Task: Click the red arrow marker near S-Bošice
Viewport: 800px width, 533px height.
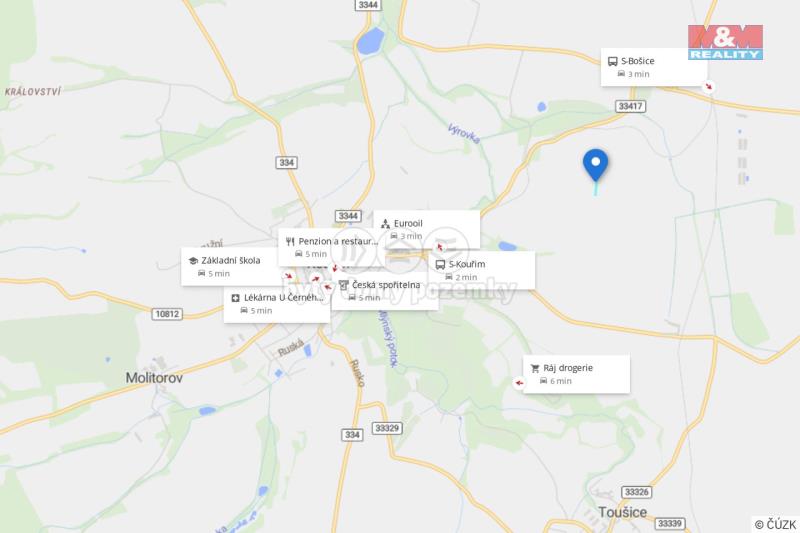Action: pos(708,87)
